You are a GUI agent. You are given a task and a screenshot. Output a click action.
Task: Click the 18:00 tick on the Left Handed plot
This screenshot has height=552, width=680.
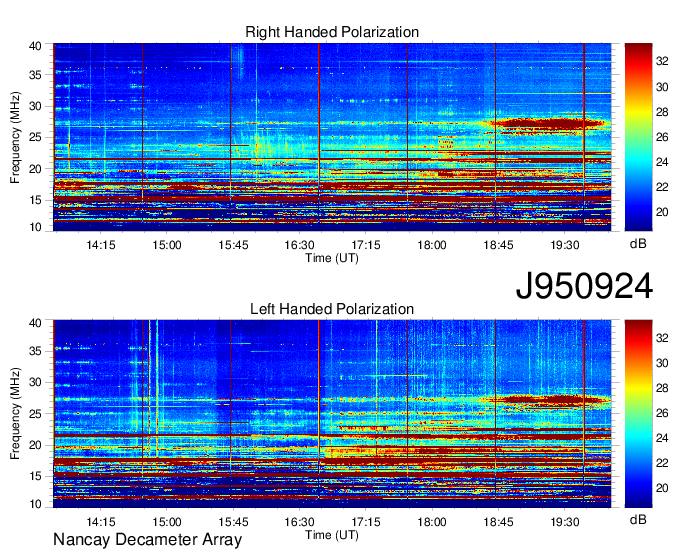[x=432, y=522]
